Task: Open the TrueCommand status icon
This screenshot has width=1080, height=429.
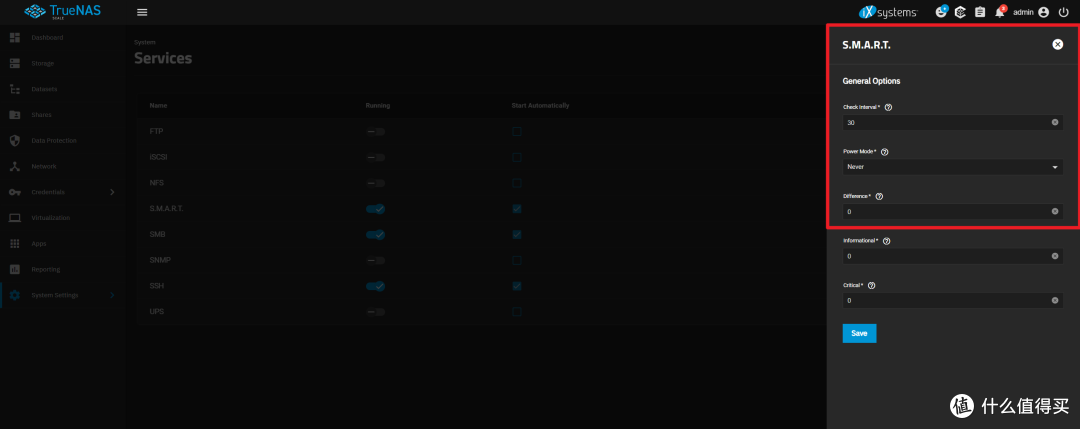Action: click(961, 12)
